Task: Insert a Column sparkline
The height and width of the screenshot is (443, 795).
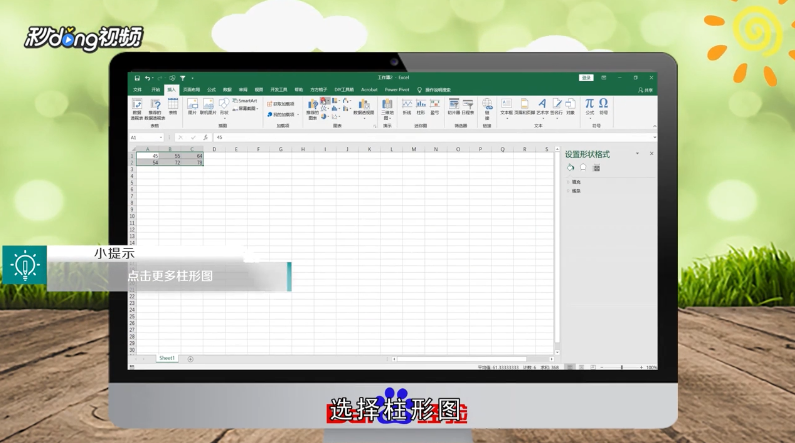Action: pos(421,107)
